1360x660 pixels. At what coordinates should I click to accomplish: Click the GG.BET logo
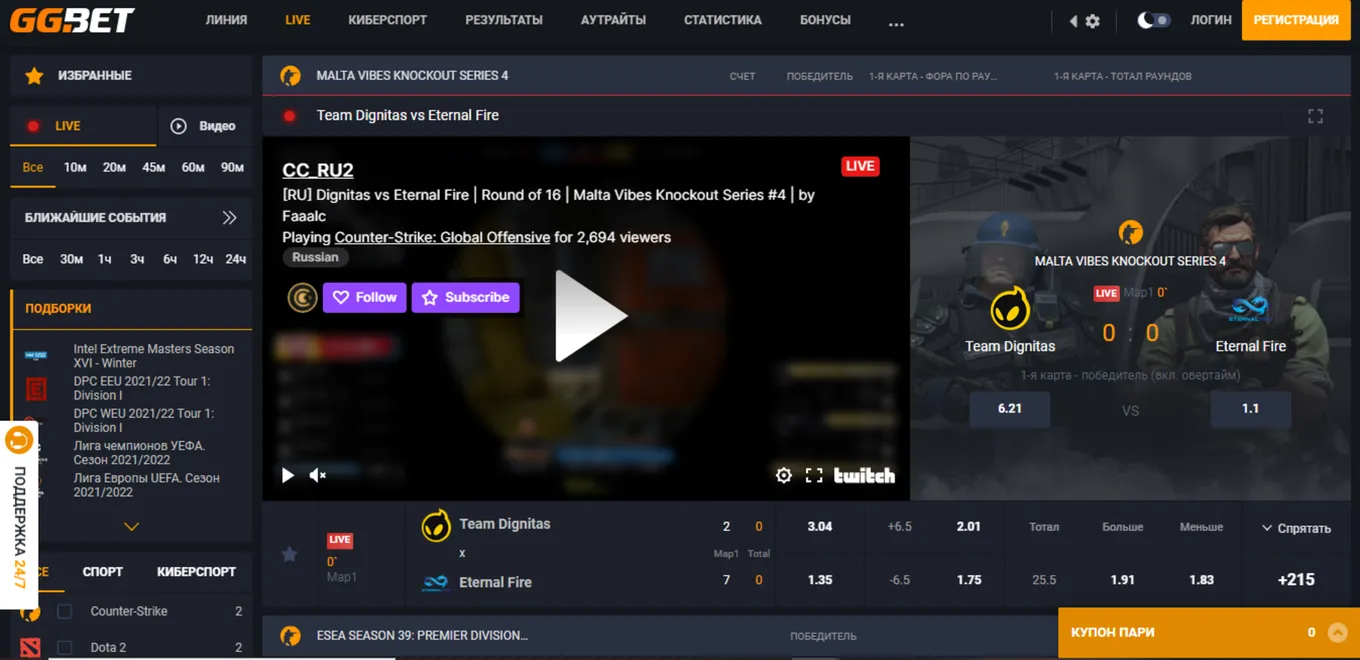[72, 19]
